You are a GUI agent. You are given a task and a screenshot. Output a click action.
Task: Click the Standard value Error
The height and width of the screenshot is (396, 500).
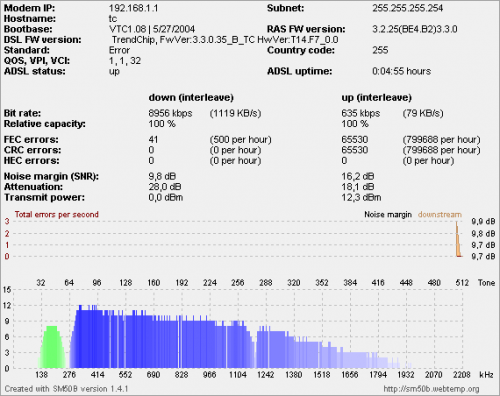119,50
